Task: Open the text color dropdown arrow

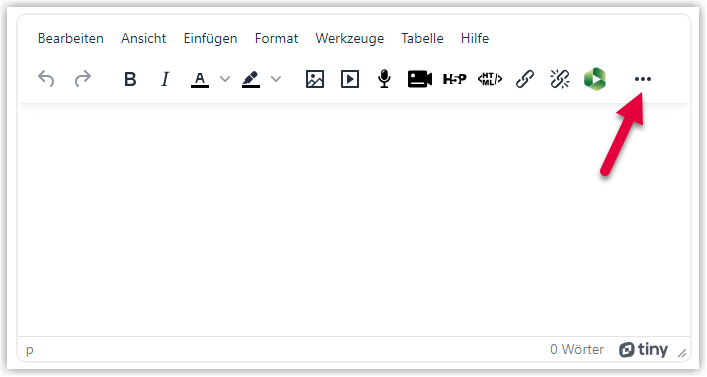Action: coord(225,79)
